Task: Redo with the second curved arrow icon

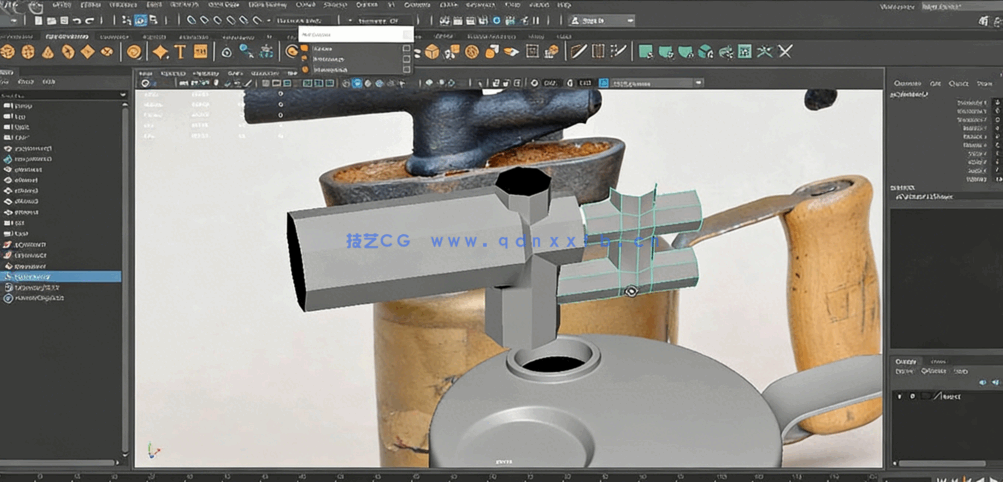Action: [x=90, y=20]
